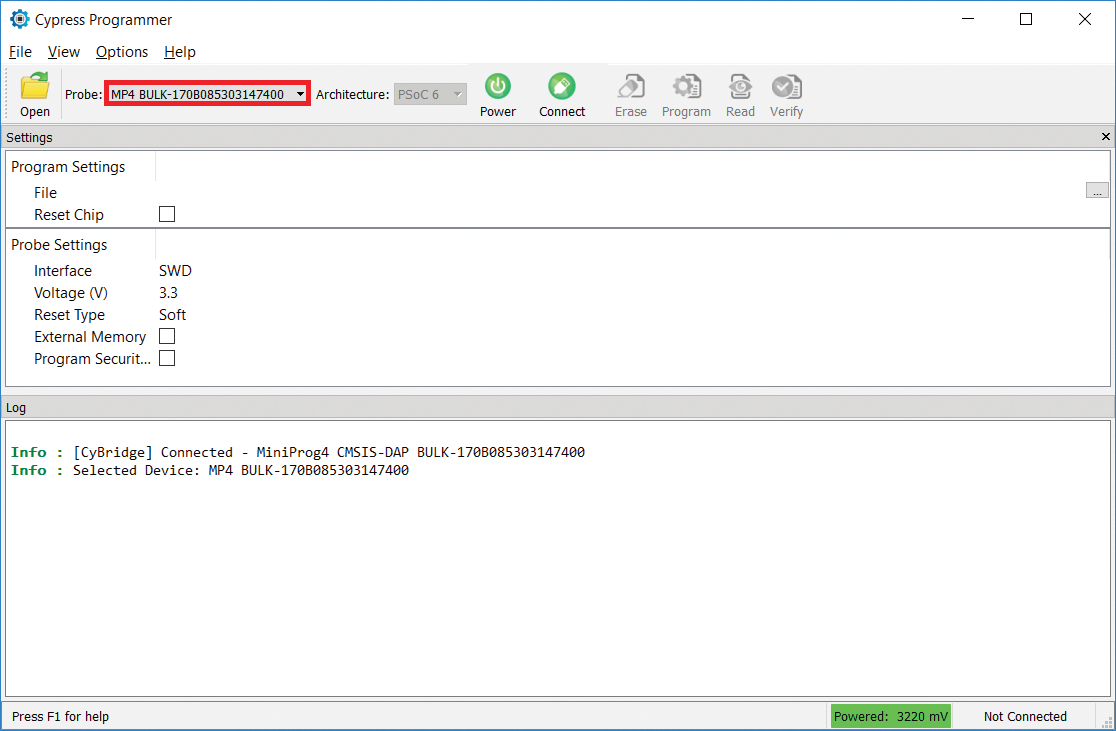This screenshot has width=1116, height=731.
Task: Expand the Probe dropdown list
Action: point(300,94)
